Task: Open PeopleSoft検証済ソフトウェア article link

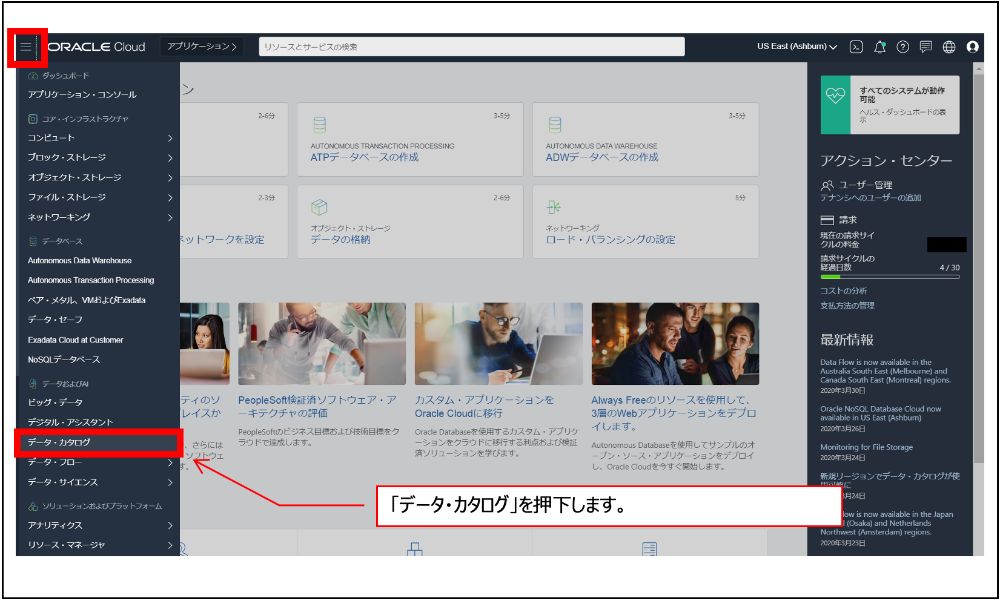Action: pos(317,406)
